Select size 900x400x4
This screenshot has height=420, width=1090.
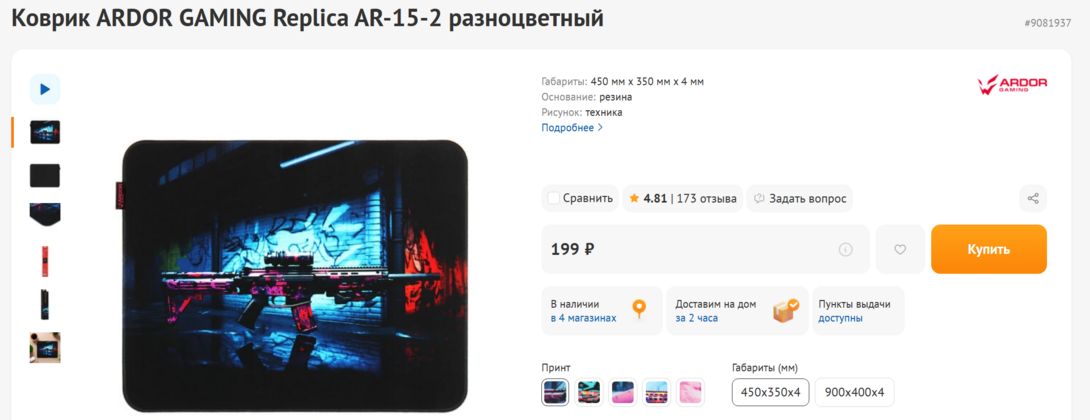coord(854,392)
